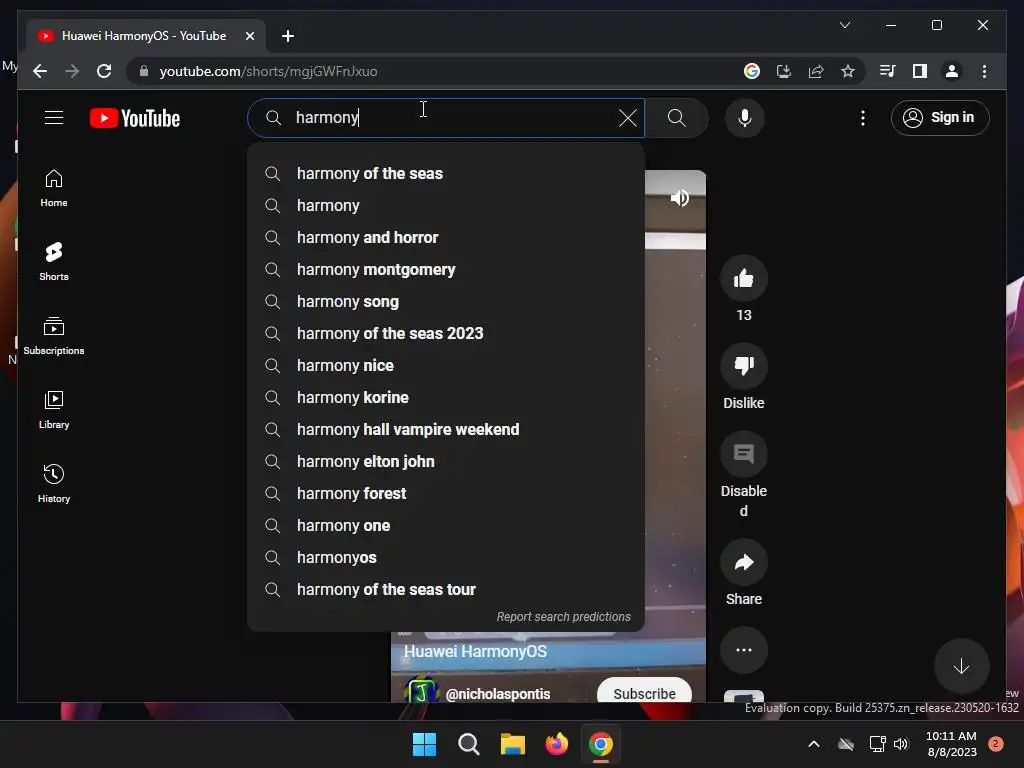Open Windows taskbar search
The image size is (1024, 768).
point(469,744)
